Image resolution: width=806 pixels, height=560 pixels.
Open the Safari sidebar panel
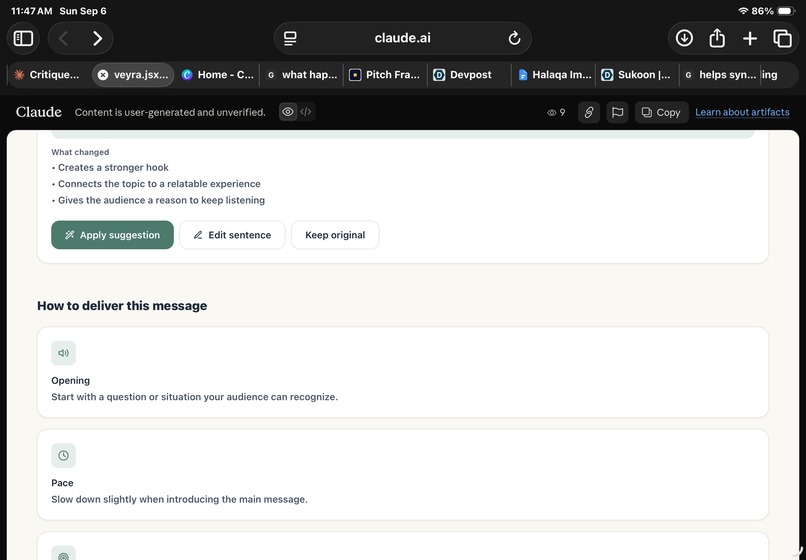[23, 39]
